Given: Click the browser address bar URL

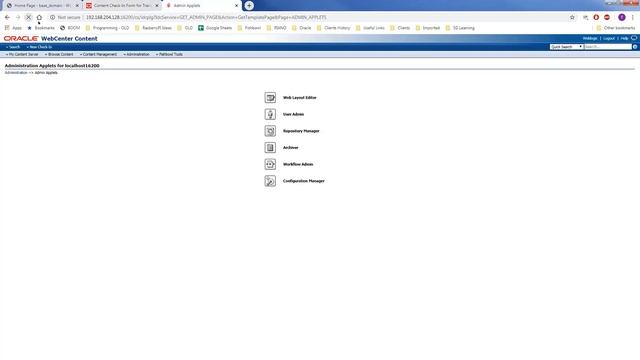Looking at the screenshot, I should click(x=206, y=17).
